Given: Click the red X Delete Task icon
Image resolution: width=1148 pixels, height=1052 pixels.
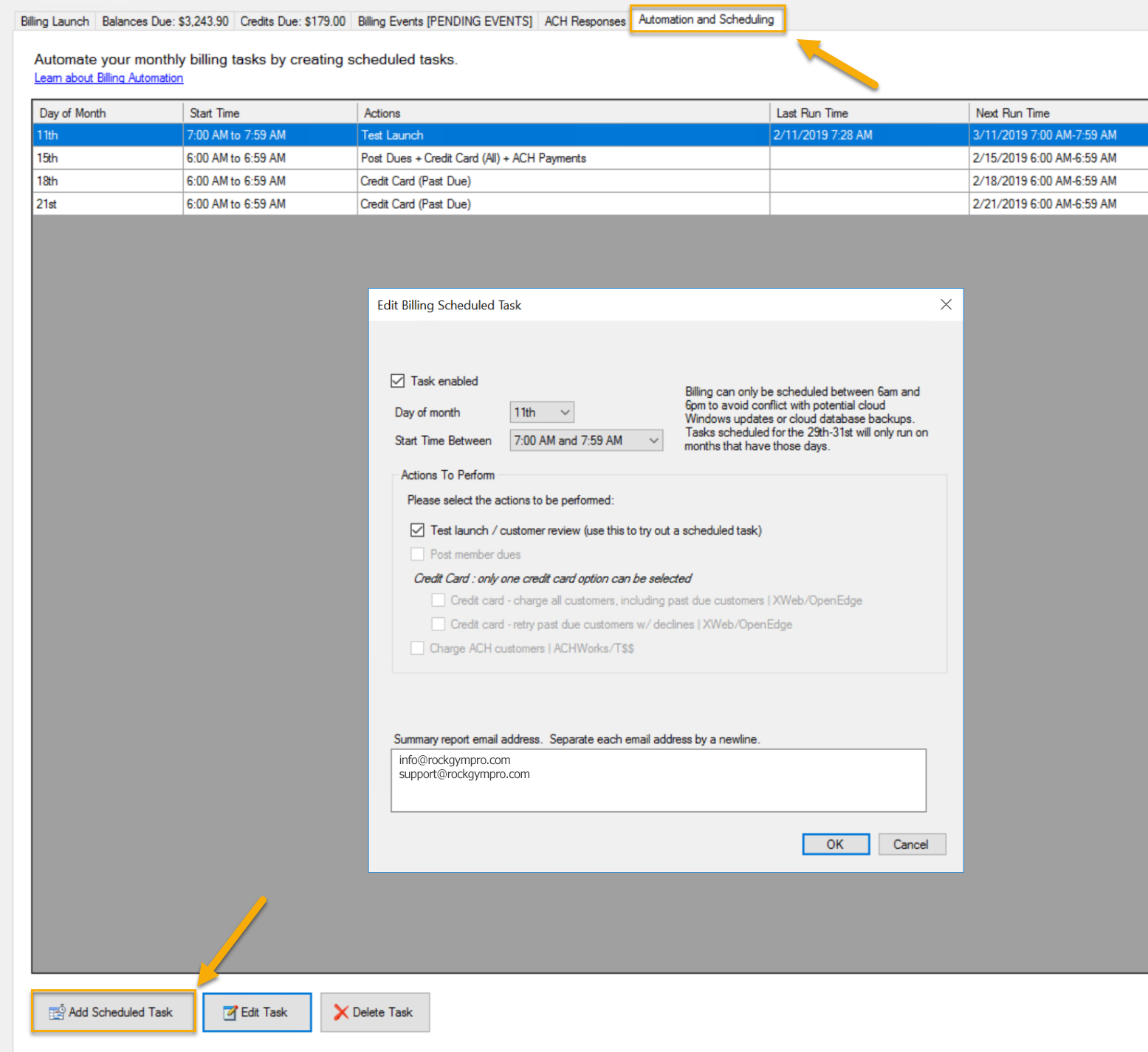Looking at the screenshot, I should point(341,1012).
